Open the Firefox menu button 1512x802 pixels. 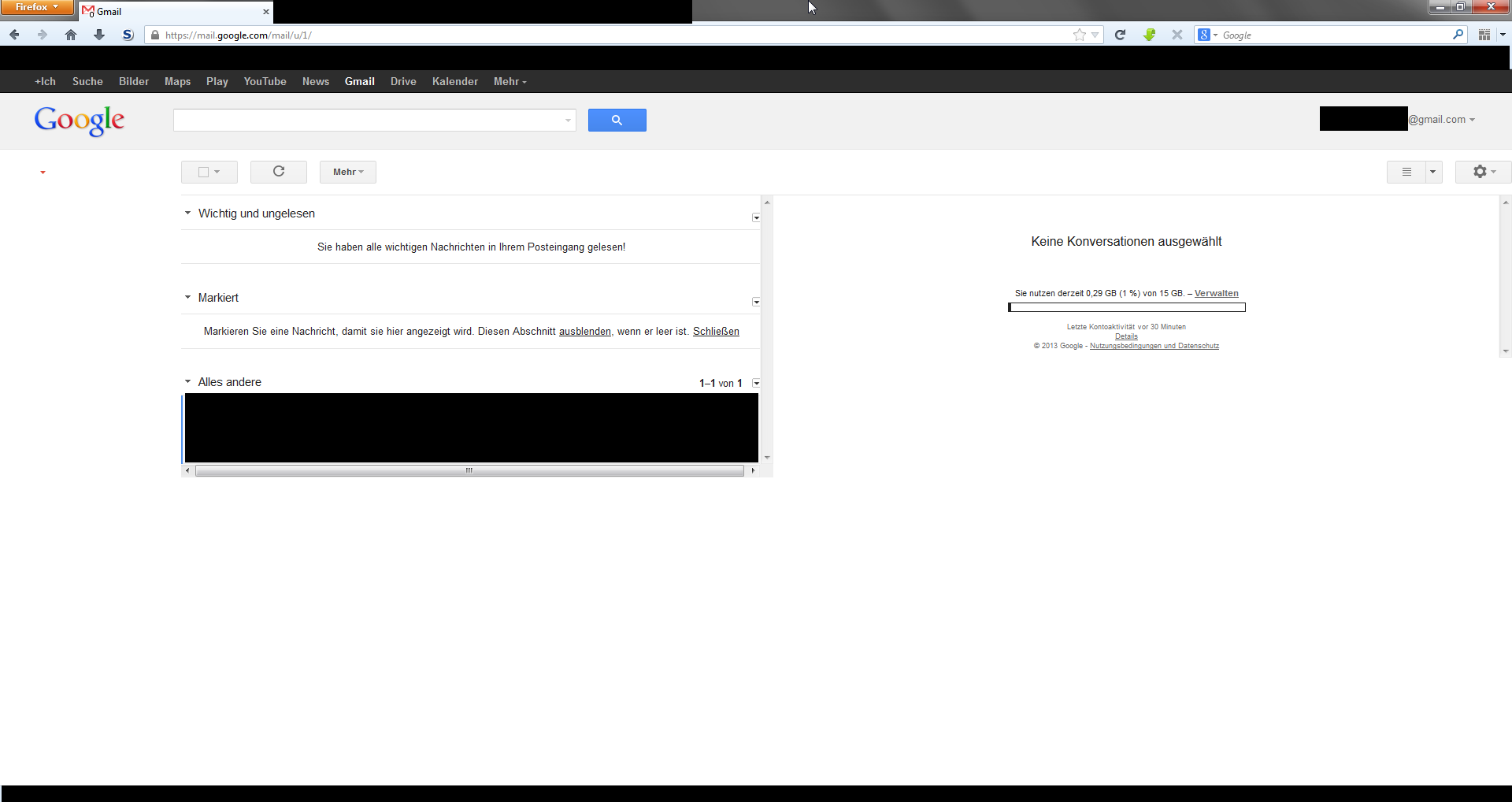point(37,7)
